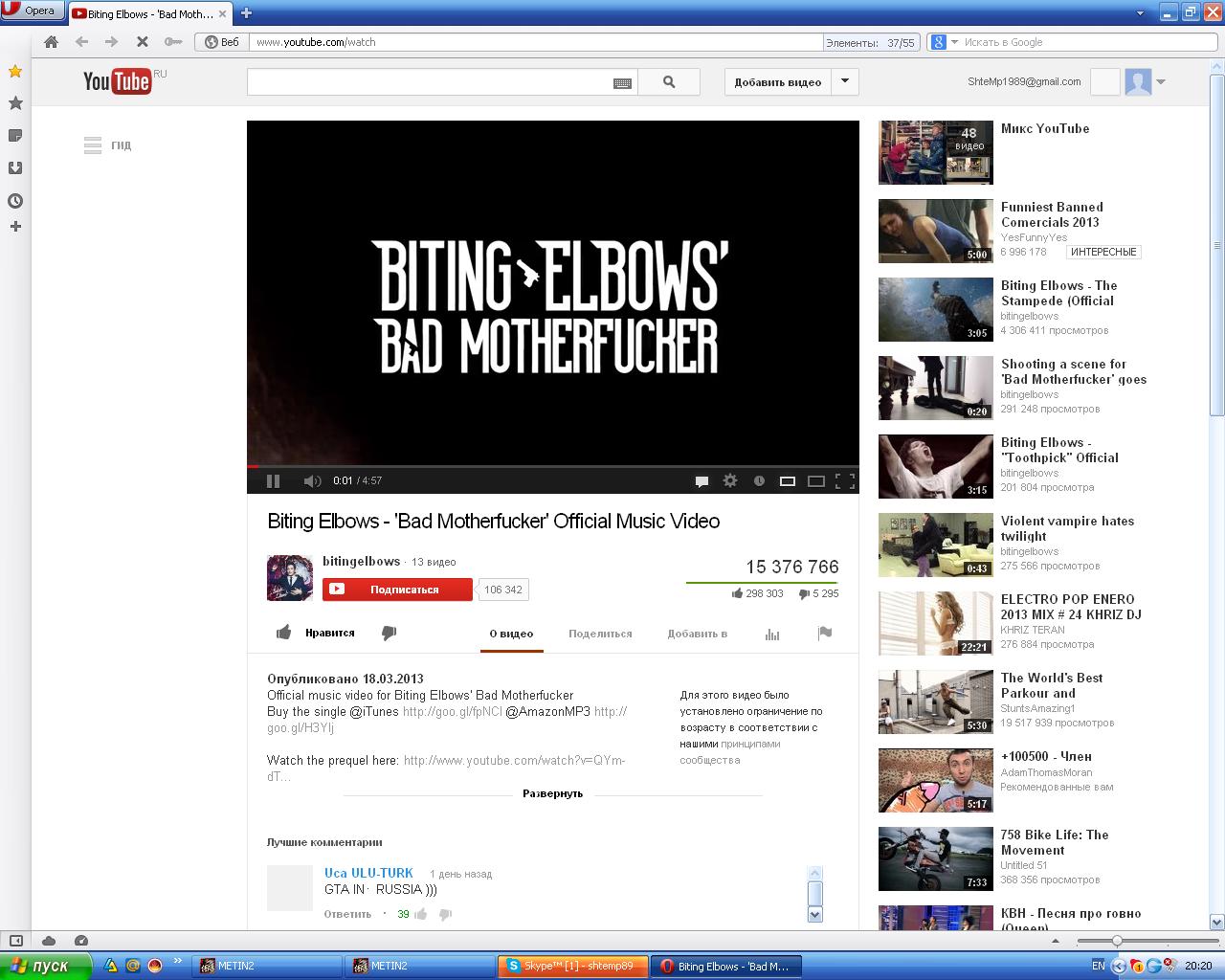Go to Opera home page
This screenshot has height=980, width=1225.
pyautogui.click(x=52, y=42)
